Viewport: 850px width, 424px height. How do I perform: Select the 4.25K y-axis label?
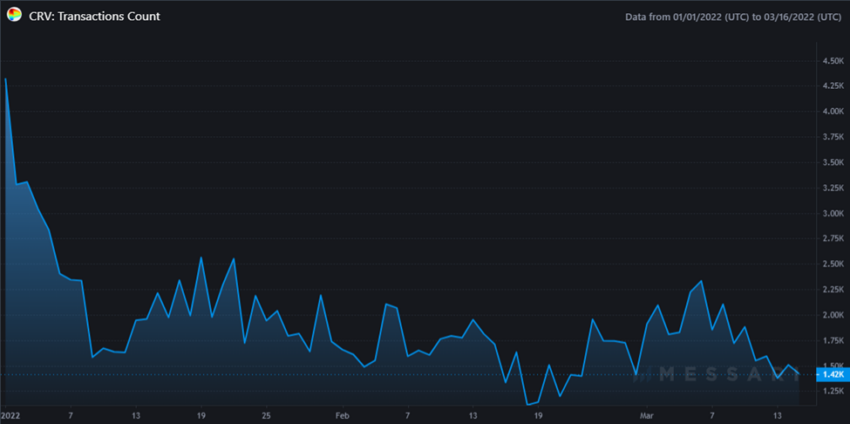(x=833, y=86)
